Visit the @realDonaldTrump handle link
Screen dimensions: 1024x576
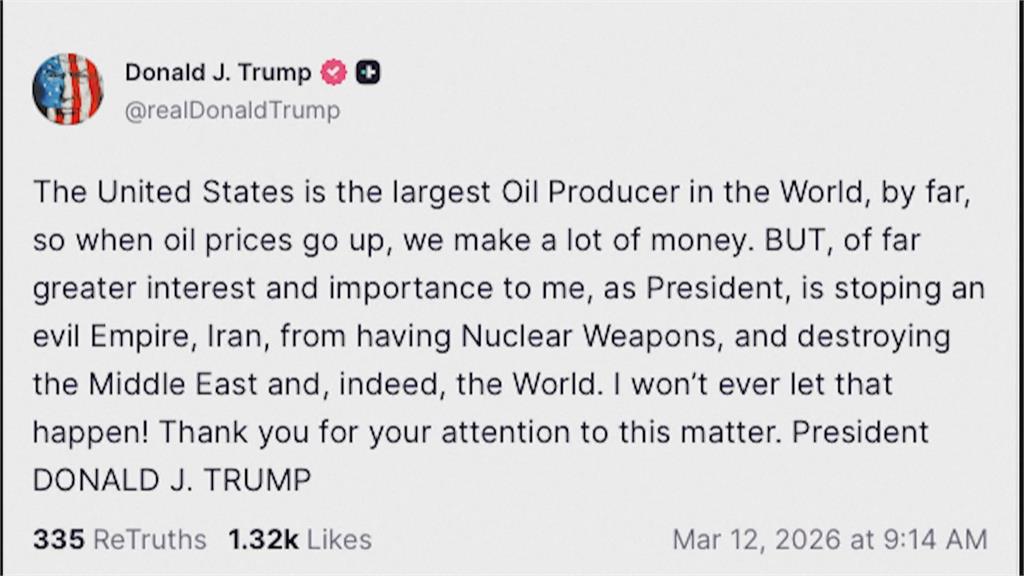[x=232, y=110]
